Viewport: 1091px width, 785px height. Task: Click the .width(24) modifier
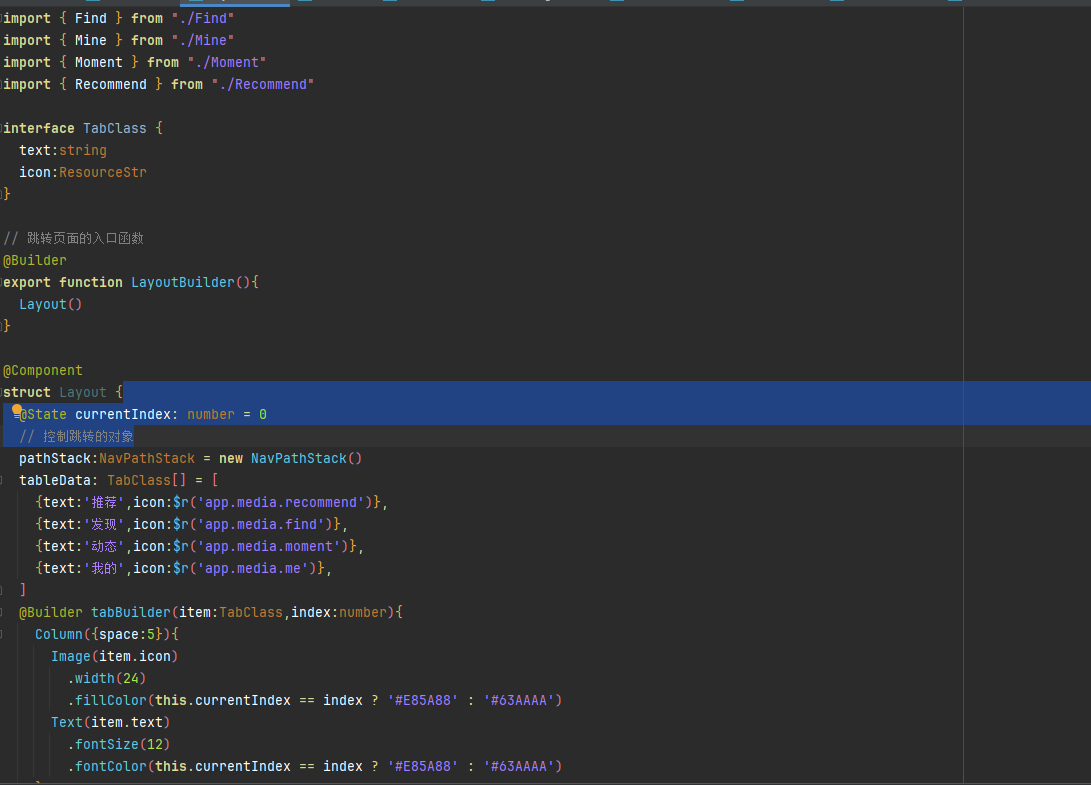[x=107, y=679]
